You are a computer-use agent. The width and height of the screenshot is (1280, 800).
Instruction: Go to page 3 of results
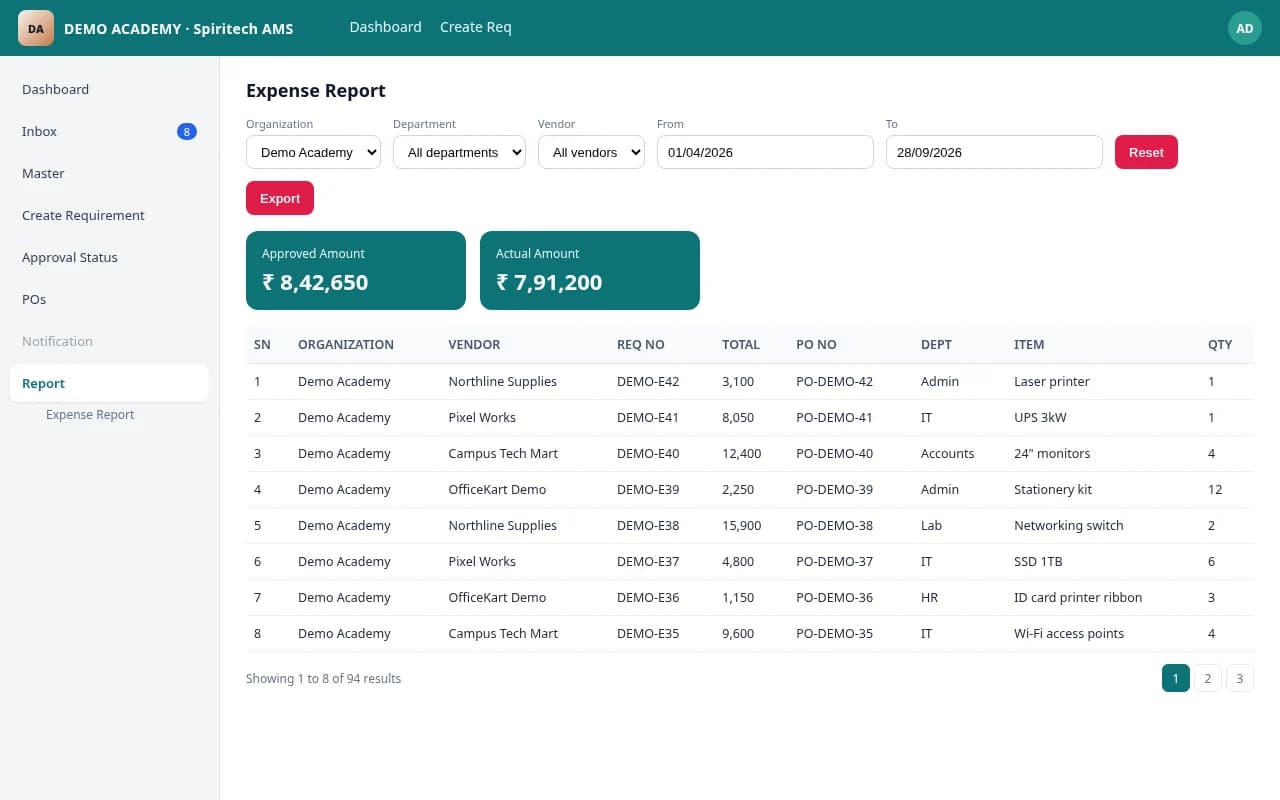(1240, 678)
